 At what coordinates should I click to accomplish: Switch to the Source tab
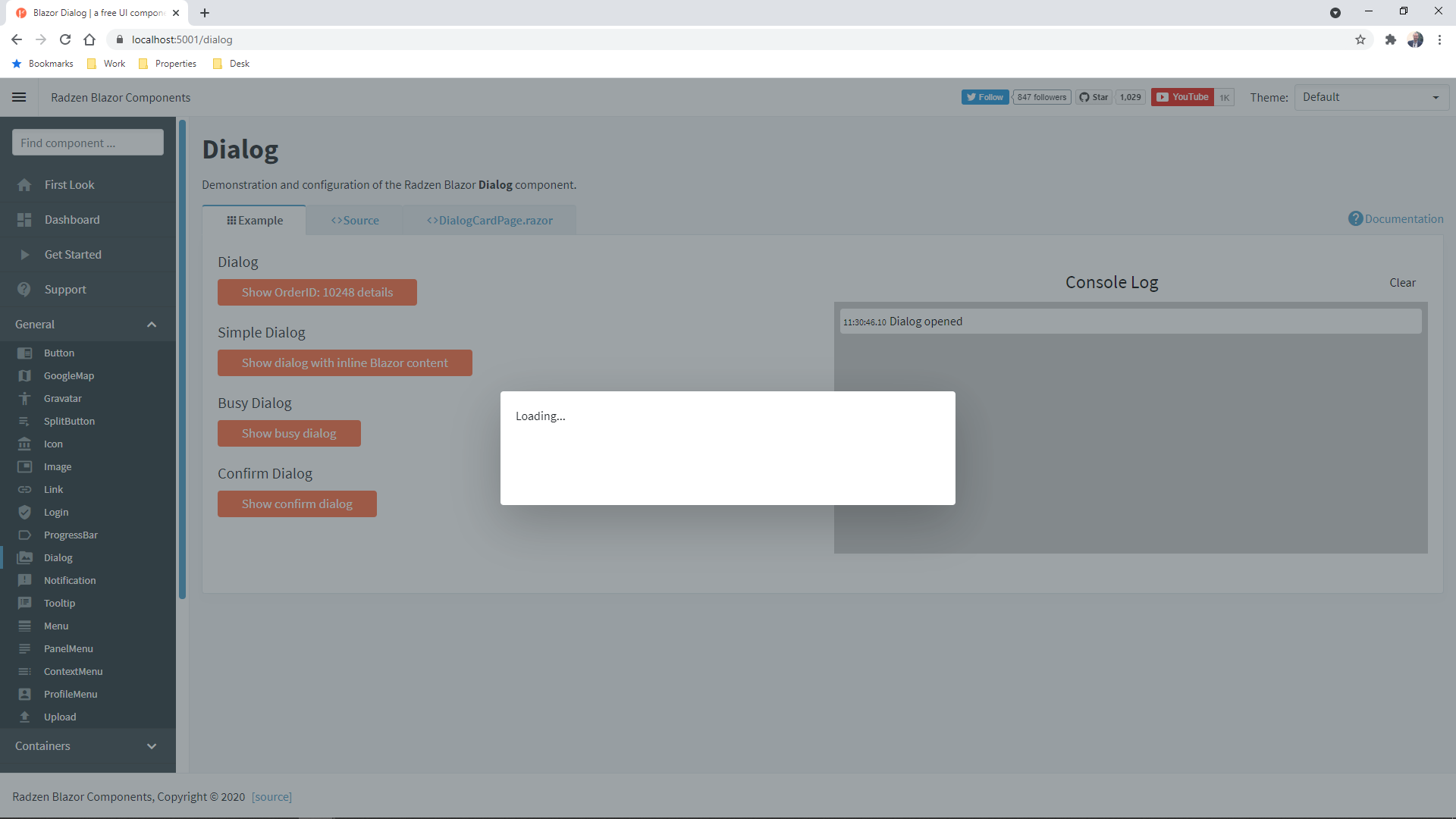pyautogui.click(x=354, y=220)
